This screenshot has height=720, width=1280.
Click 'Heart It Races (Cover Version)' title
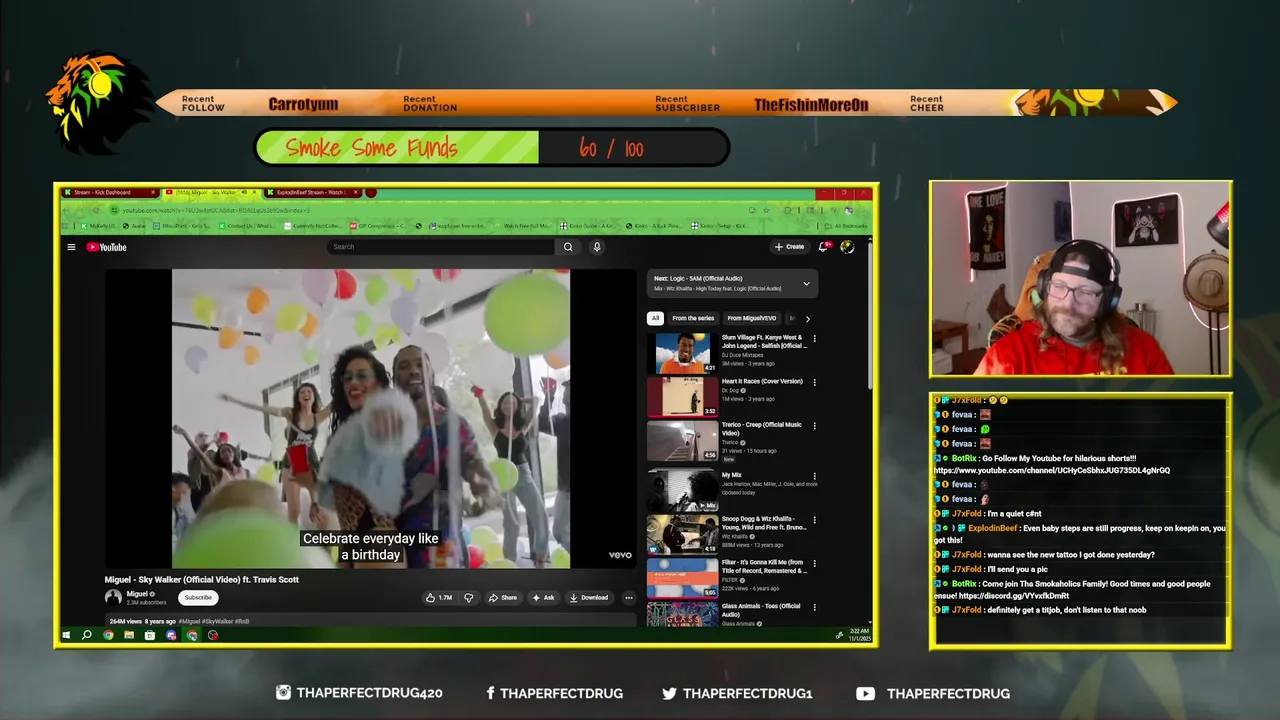coord(762,381)
